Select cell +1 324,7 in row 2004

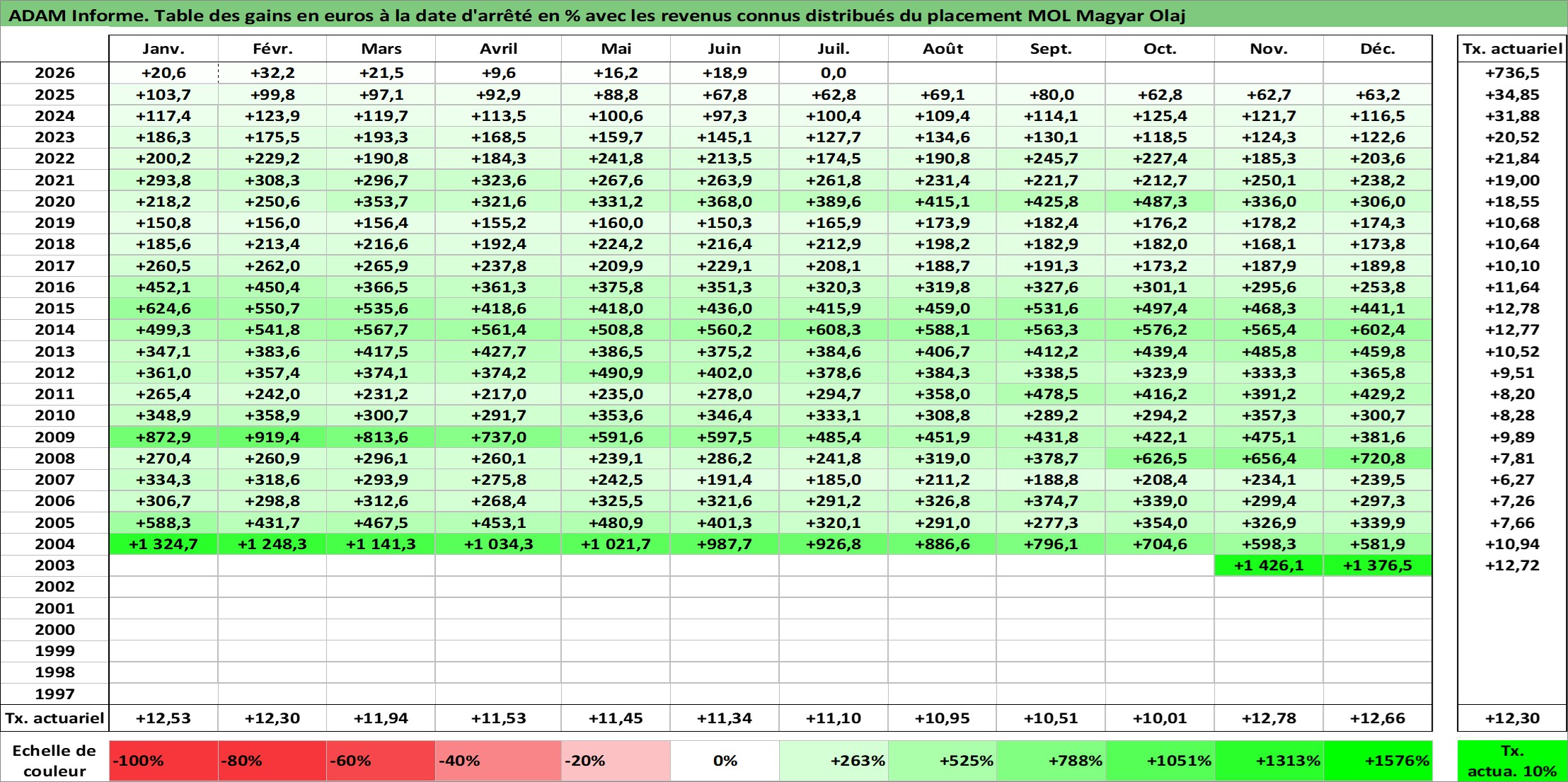coord(163,544)
